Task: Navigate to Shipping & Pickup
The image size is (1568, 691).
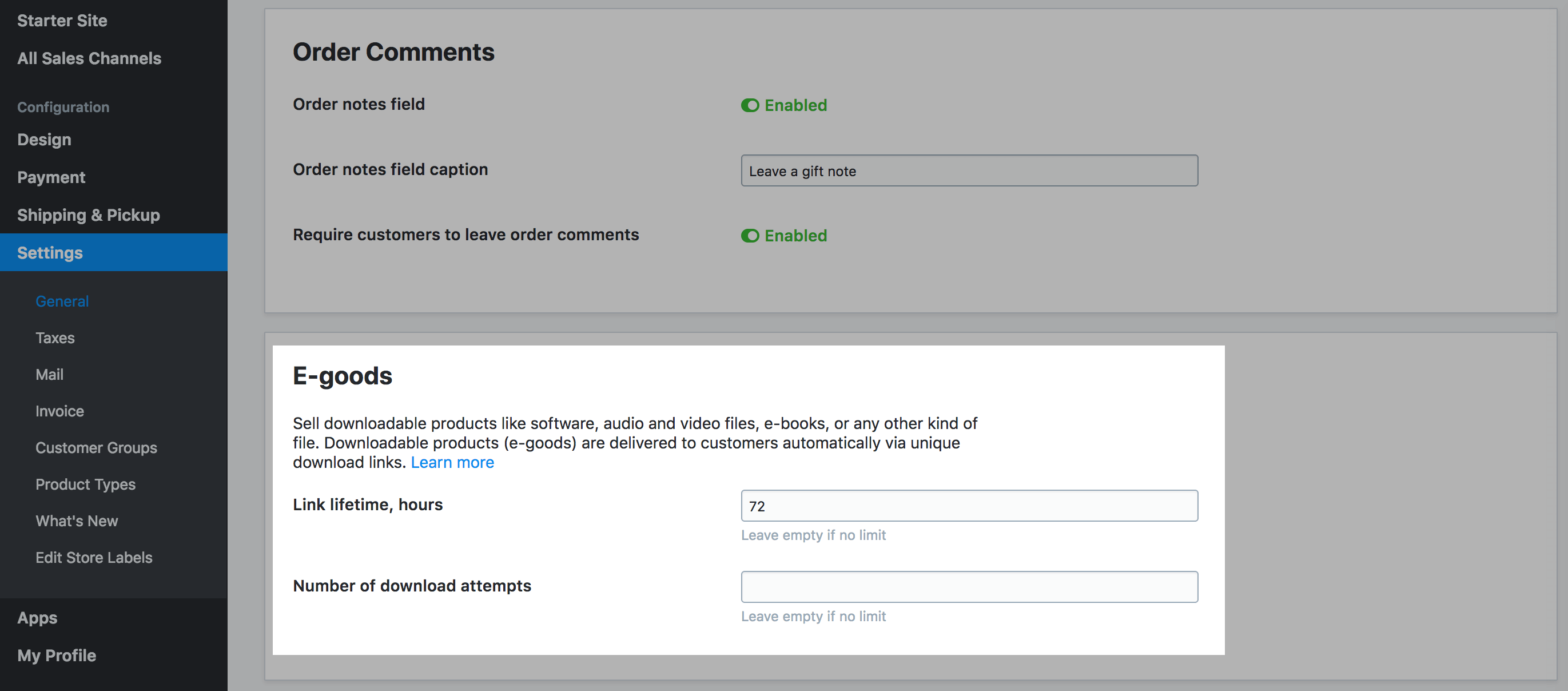Action: [88, 215]
